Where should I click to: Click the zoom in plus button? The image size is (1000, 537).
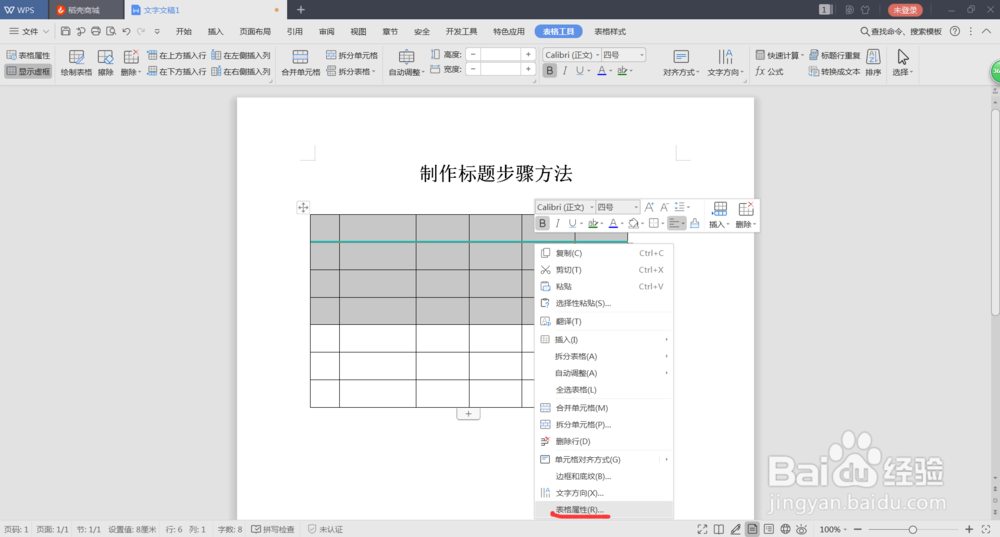pyautogui.click(x=969, y=529)
